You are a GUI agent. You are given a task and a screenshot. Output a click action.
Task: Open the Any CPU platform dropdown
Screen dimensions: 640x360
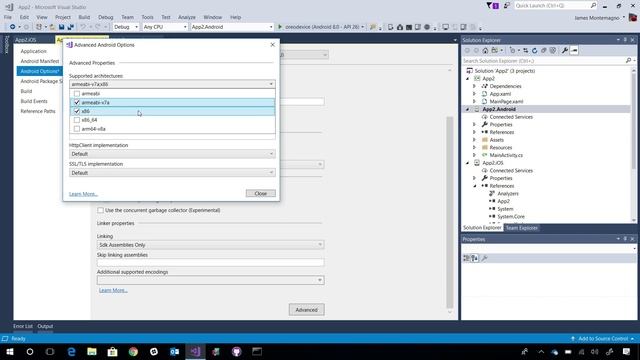pyautogui.click(x=165, y=27)
